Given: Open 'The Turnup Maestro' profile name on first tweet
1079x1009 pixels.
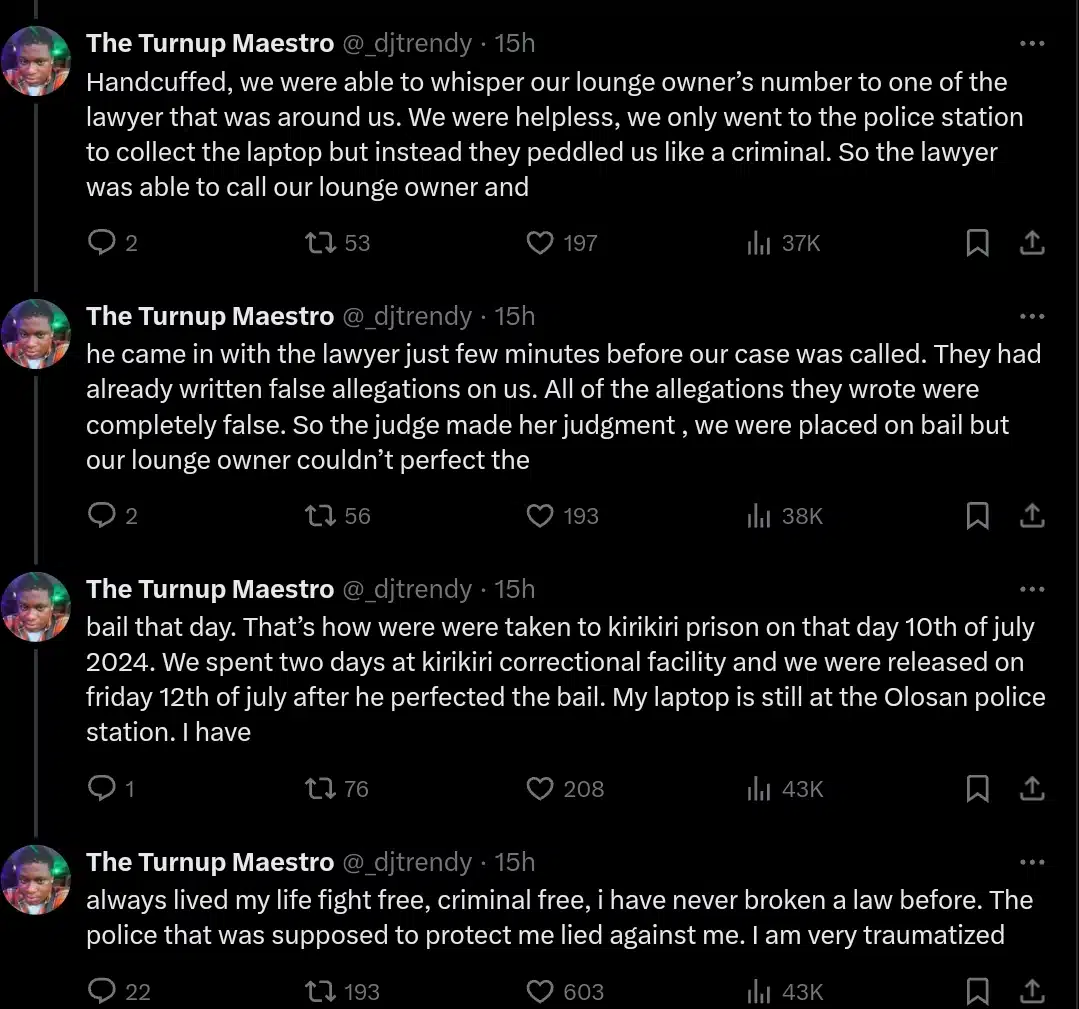Looking at the screenshot, I should coord(210,43).
